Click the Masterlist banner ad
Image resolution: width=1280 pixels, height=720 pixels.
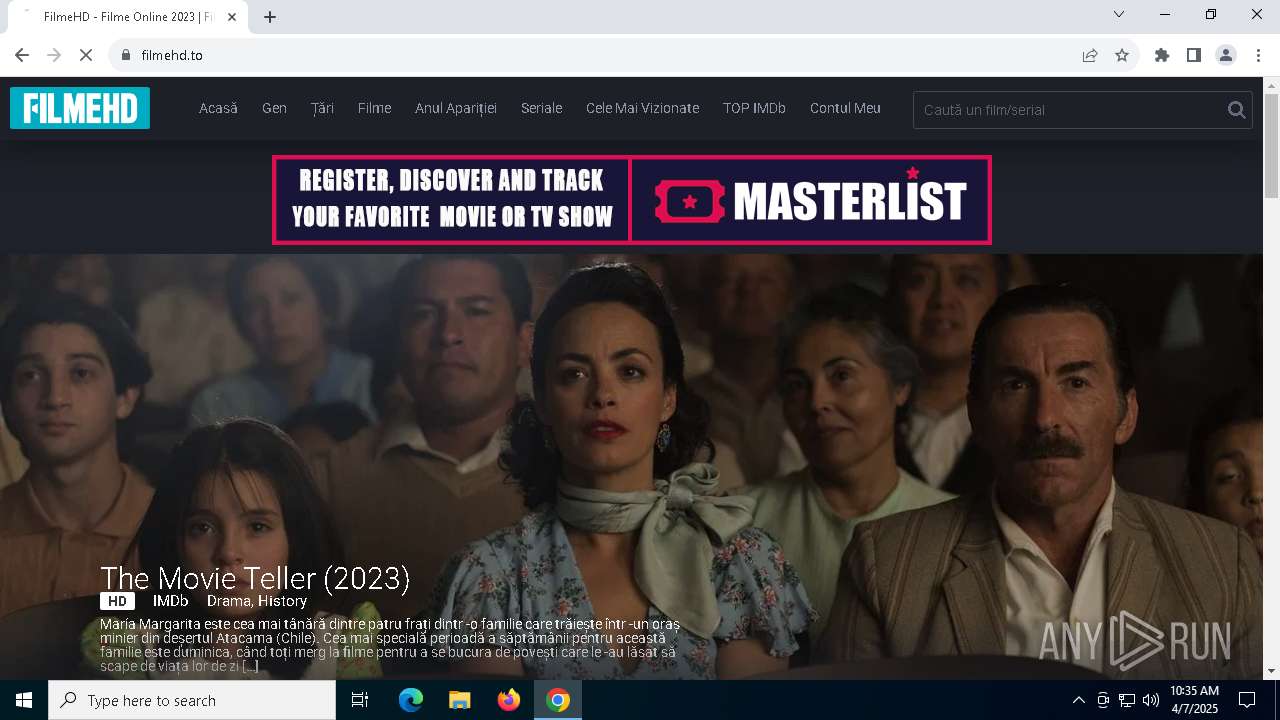tap(632, 200)
